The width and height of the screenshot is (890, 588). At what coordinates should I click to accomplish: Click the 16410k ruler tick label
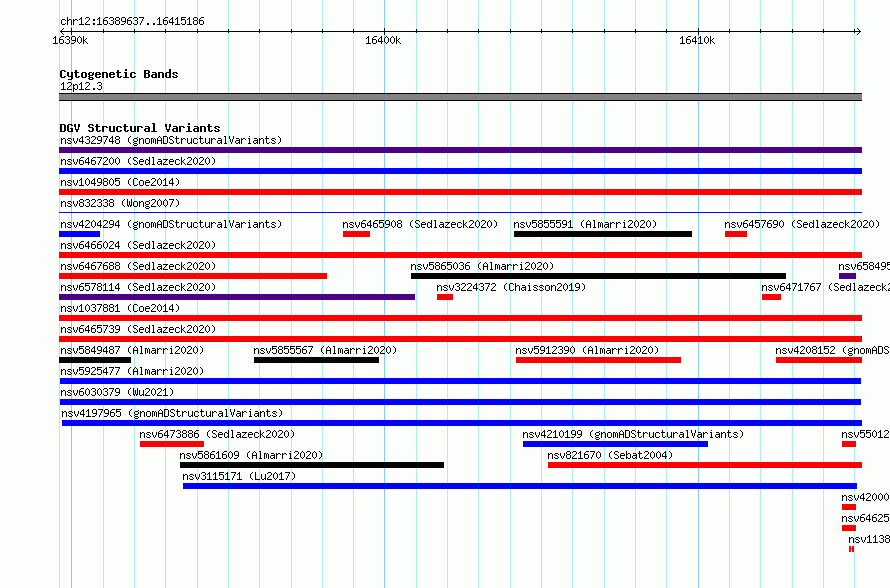point(697,40)
